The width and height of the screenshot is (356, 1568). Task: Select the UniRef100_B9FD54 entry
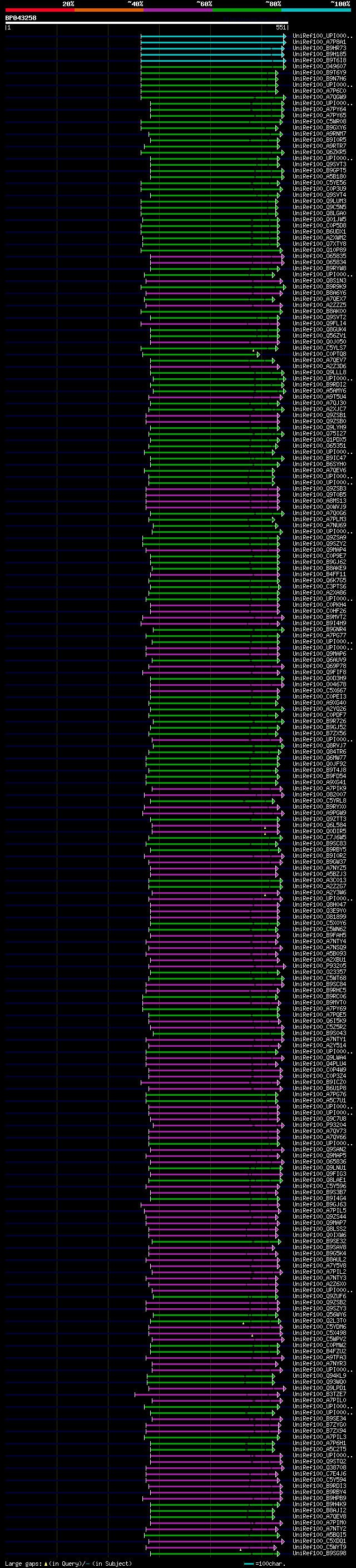tap(319, 776)
